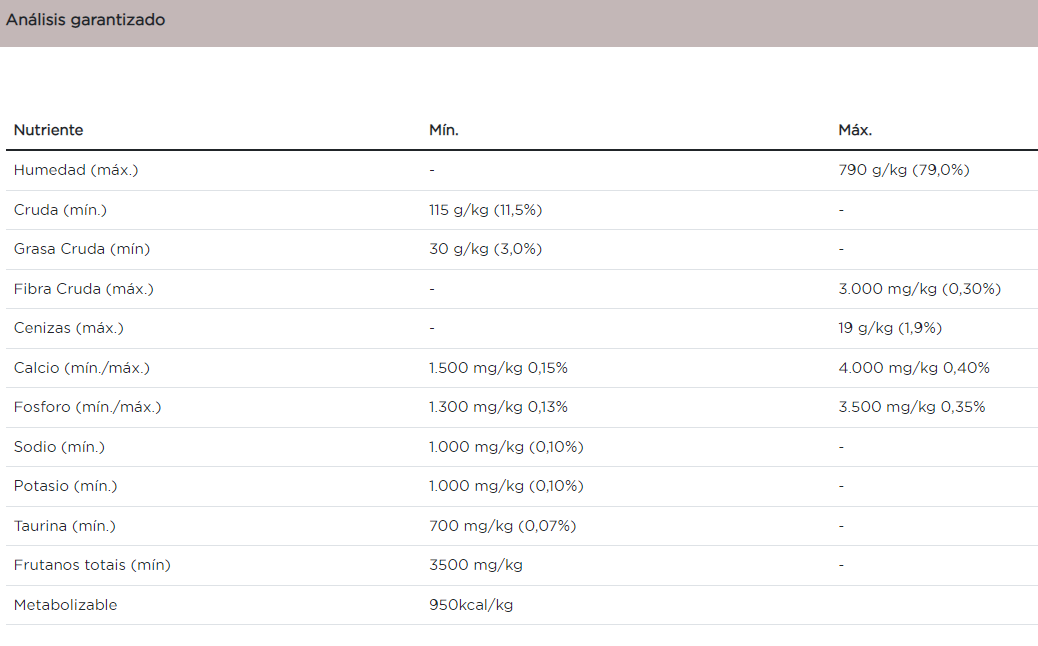1038x646 pixels.
Task: Select the Cruda (mín.) nutrient label
Action: 60,210
